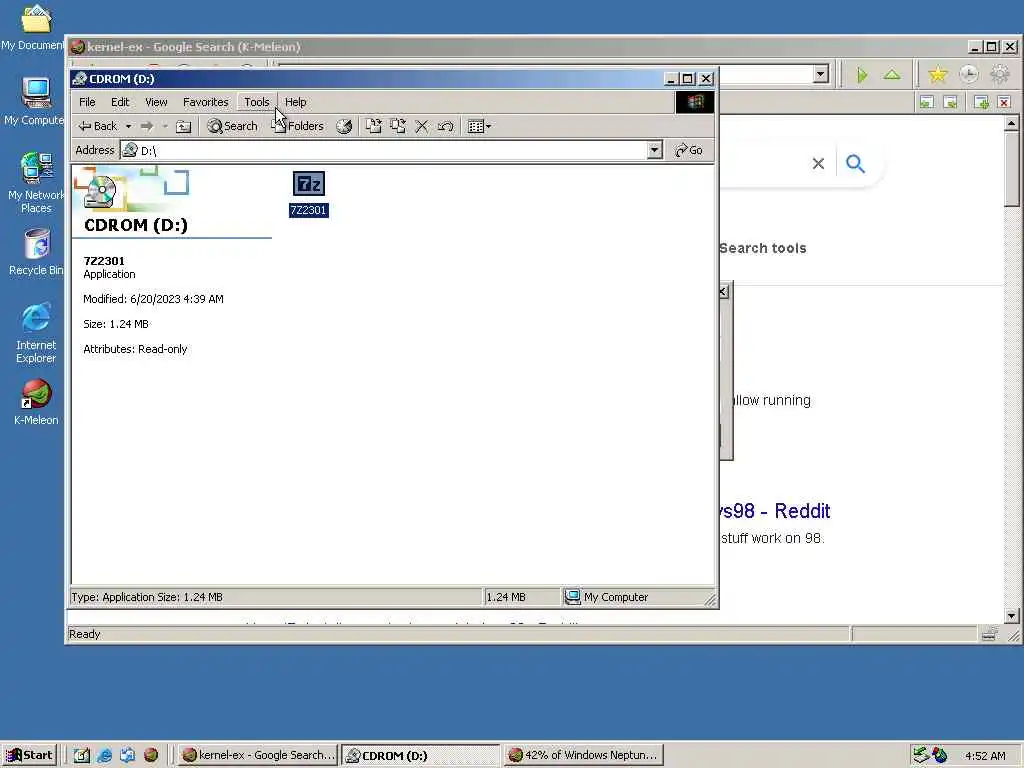Select My Network Places desktop icon
The image size is (1024, 768).
pos(35,182)
